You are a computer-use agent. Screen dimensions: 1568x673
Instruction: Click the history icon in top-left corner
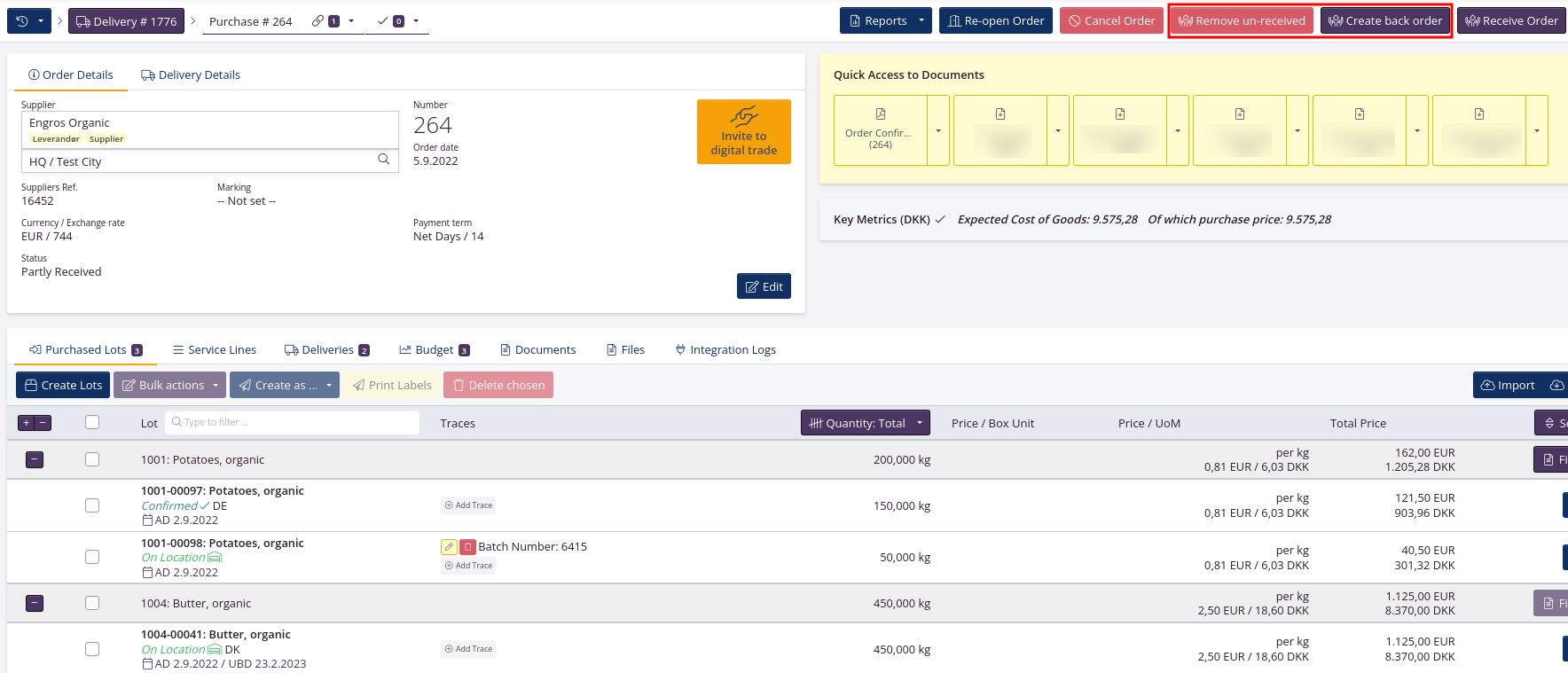(22, 21)
